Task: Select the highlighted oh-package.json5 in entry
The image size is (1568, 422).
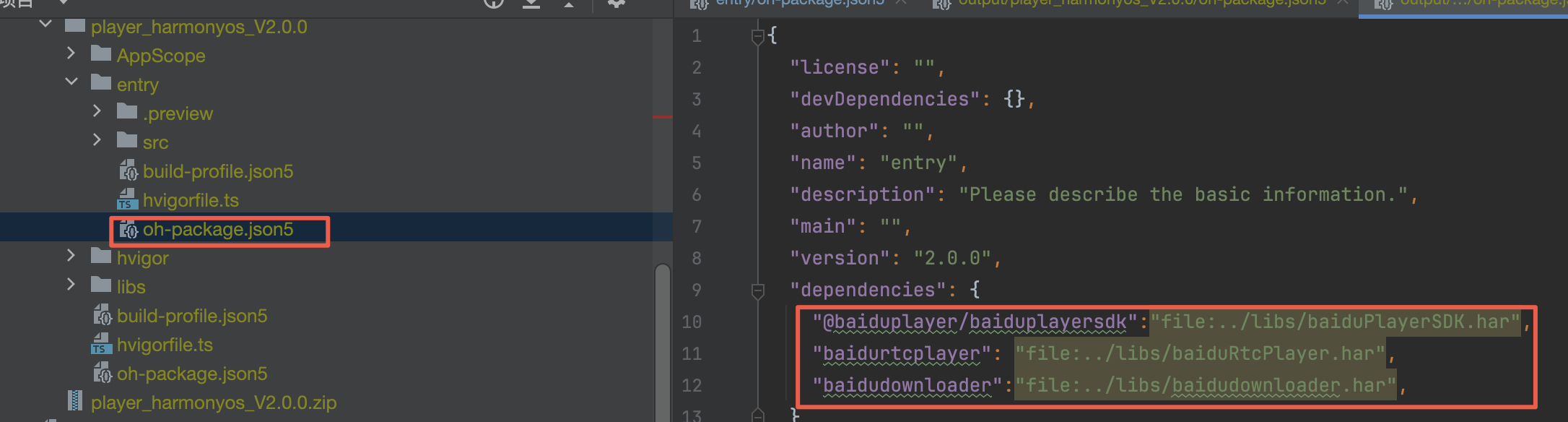Action: coord(217,230)
